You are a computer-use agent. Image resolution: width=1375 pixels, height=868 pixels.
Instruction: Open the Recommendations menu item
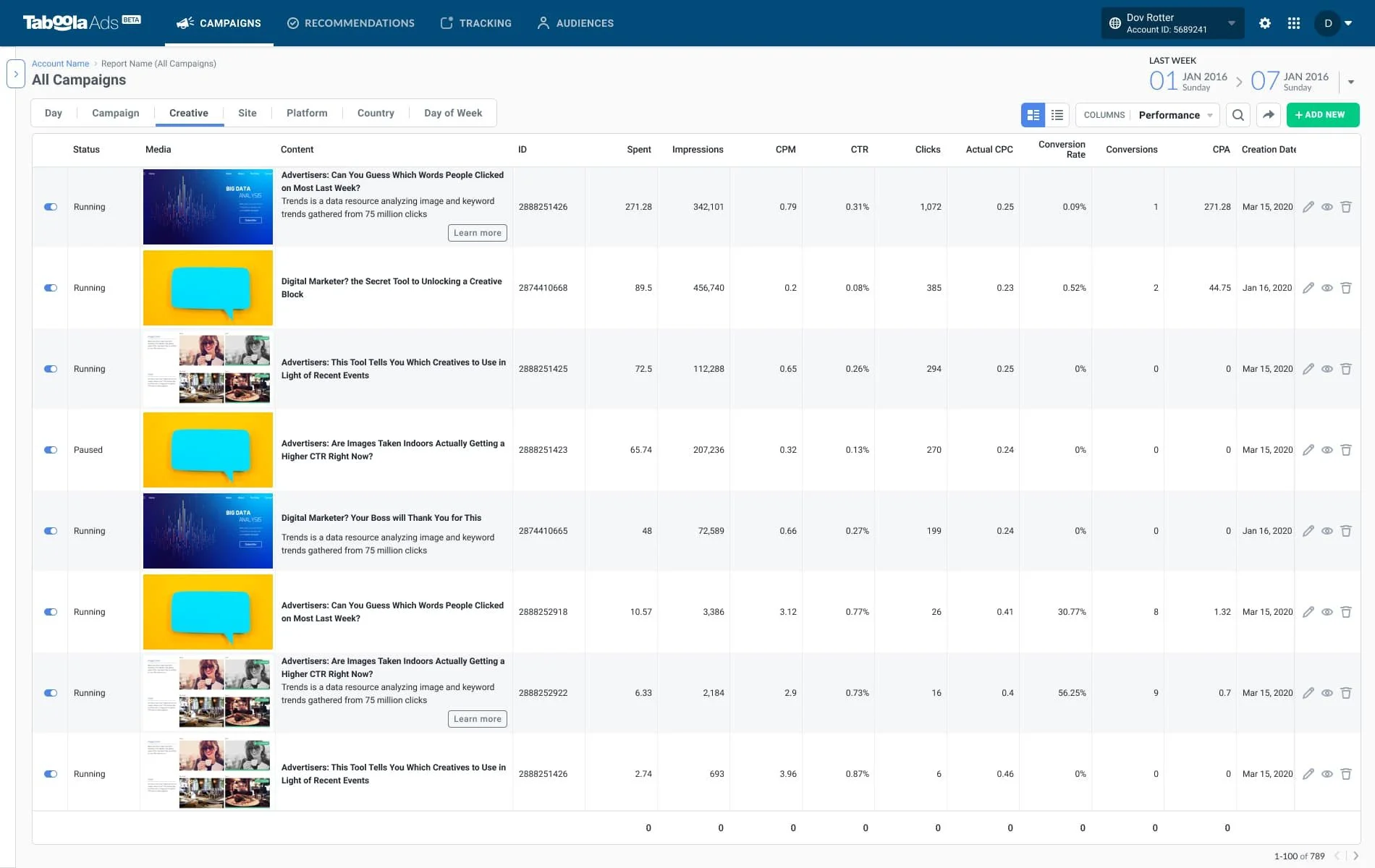(x=351, y=23)
